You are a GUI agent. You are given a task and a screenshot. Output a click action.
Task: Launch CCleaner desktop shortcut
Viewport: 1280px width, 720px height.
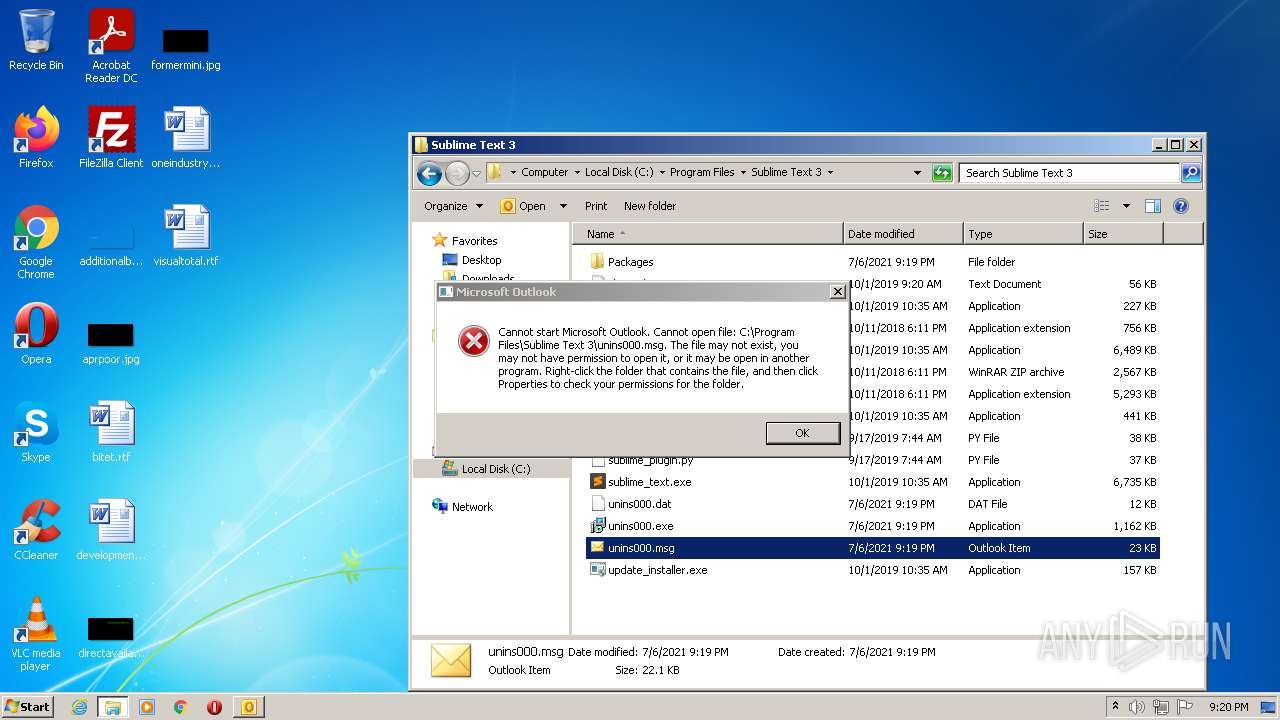tap(36, 530)
